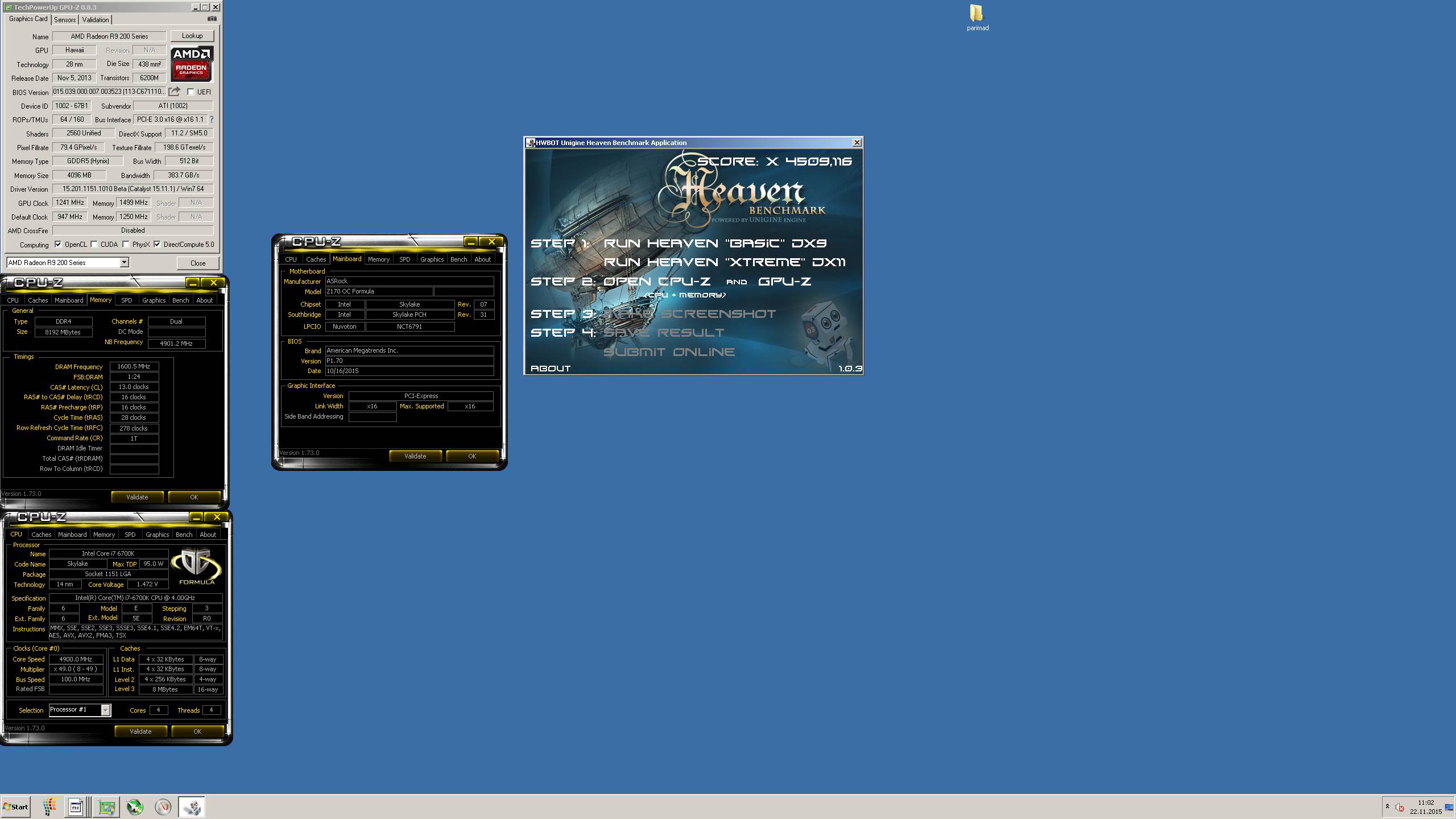This screenshot has width=1456, height=819.
Task: Click Run Heaven "Basic" DX9
Action: (715, 243)
